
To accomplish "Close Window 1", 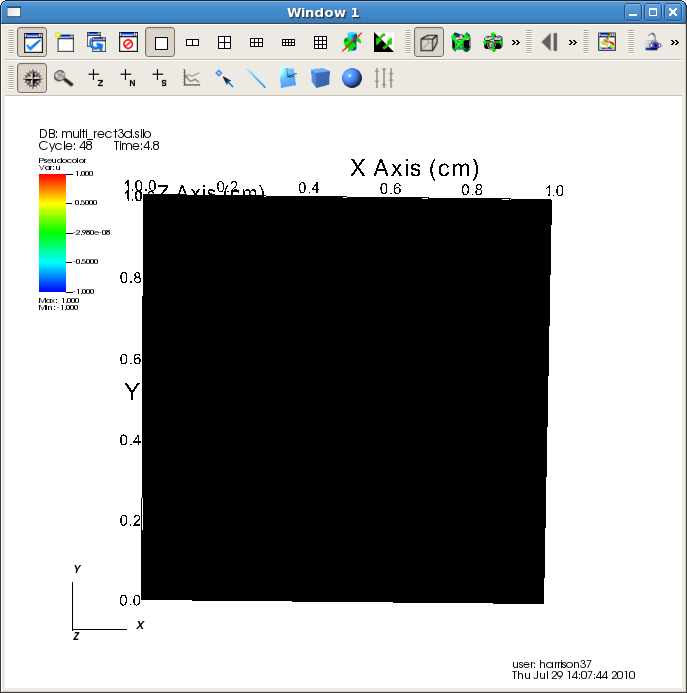I will click(x=673, y=12).
